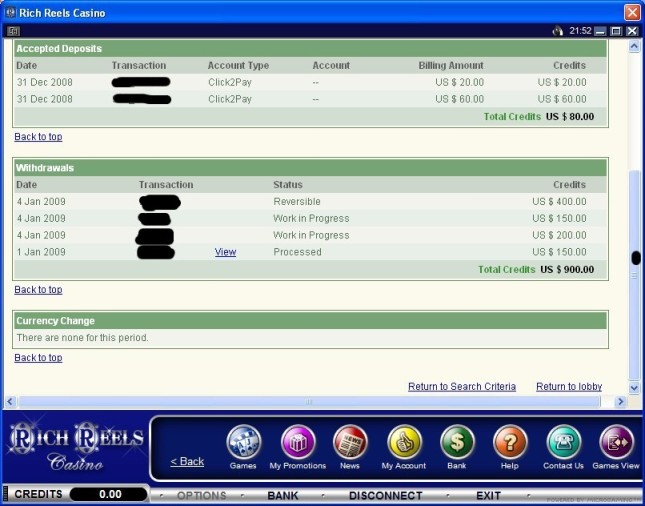Viewport: 645px width, 506px height.
Task: Click the Processed status text
Action: 297,252
